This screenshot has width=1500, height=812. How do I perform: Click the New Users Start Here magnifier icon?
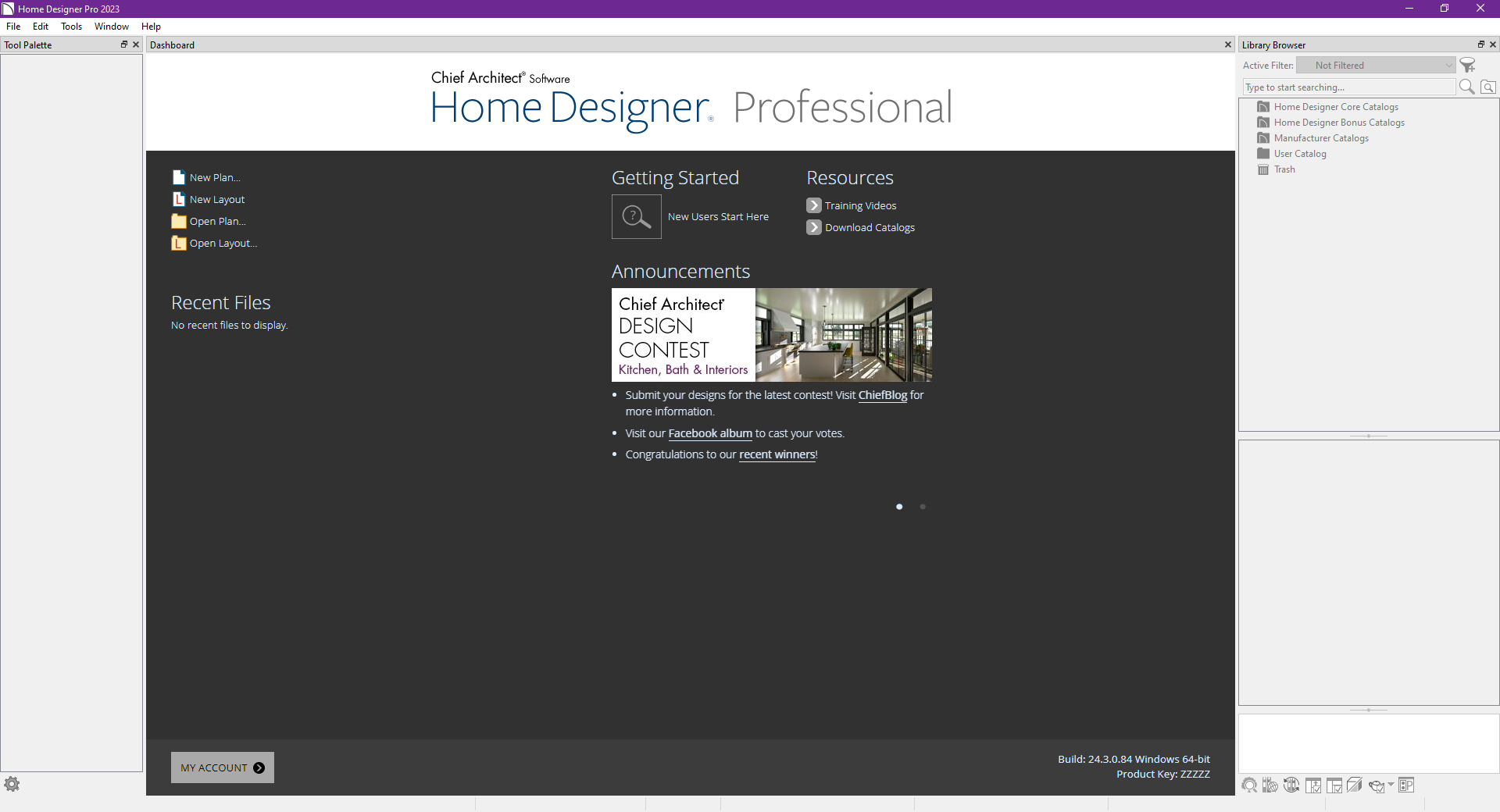point(637,216)
